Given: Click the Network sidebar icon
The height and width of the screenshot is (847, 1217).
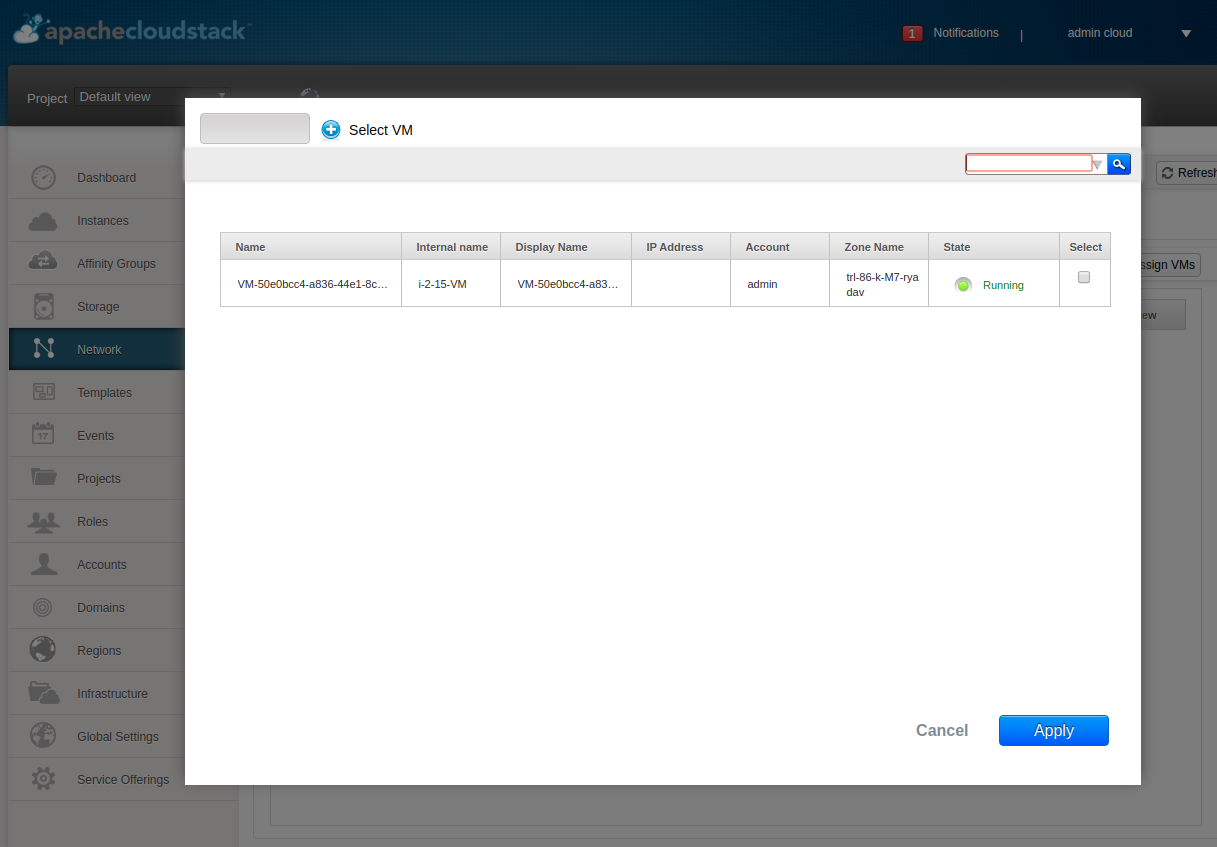Looking at the screenshot, I should click(x=43, y=349).
